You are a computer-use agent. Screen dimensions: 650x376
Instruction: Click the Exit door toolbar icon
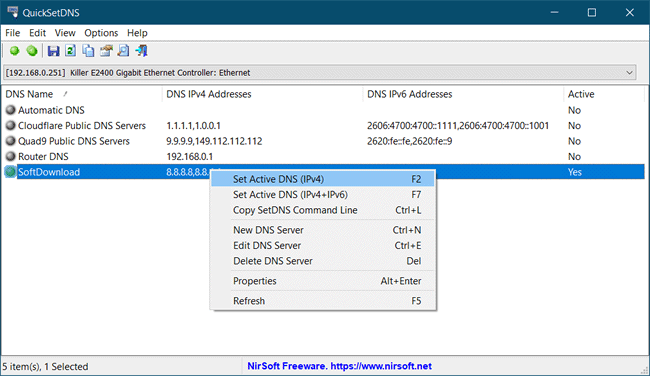pyautogui.click(x=141, y=51)
